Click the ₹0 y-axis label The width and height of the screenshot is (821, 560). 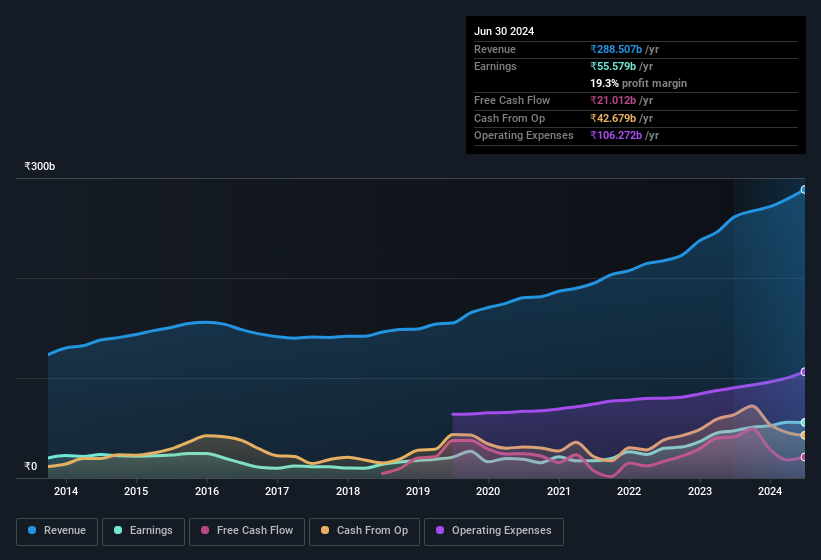click(30, 466)
